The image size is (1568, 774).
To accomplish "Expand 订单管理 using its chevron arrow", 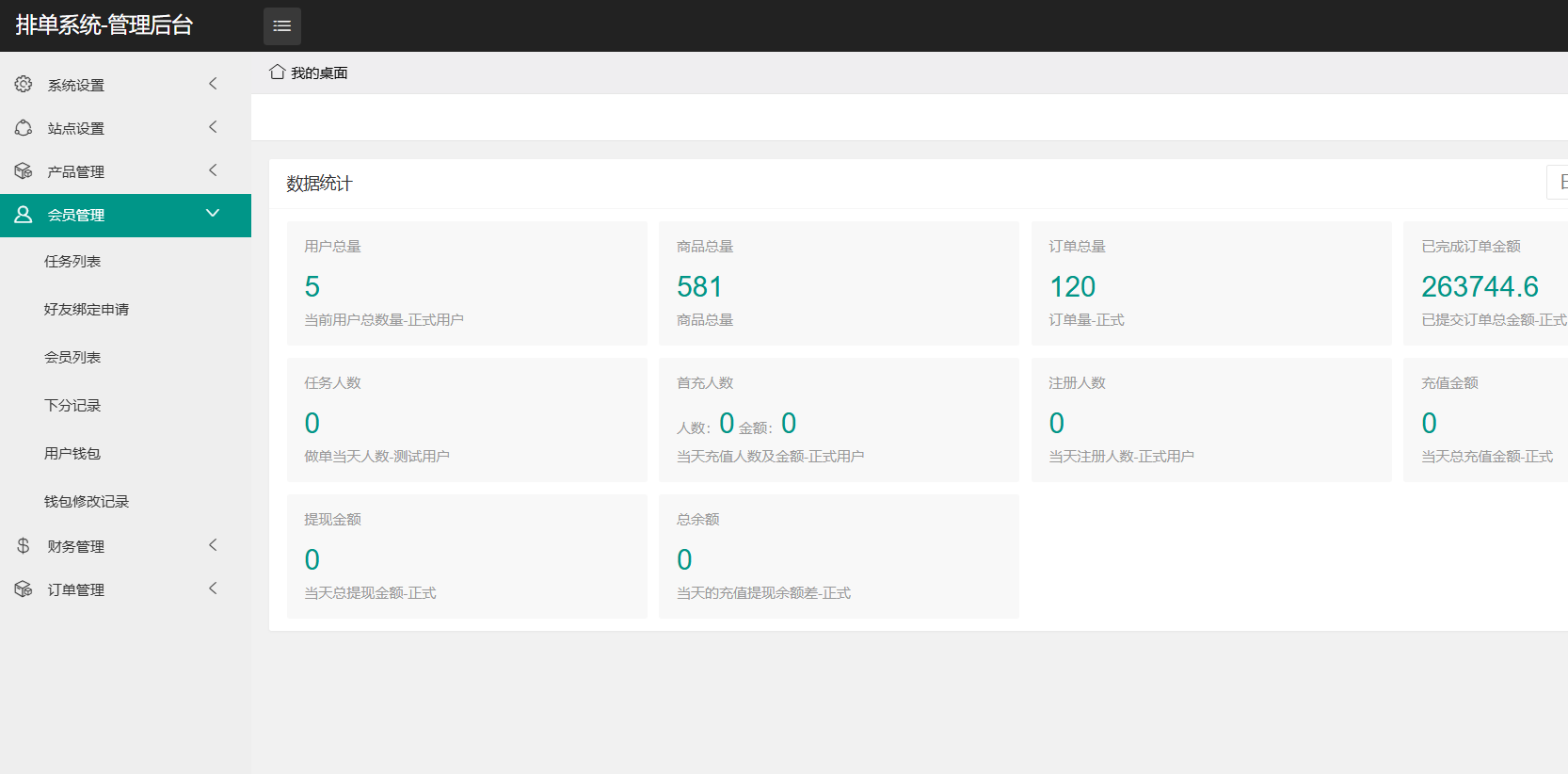I will 213,589.
